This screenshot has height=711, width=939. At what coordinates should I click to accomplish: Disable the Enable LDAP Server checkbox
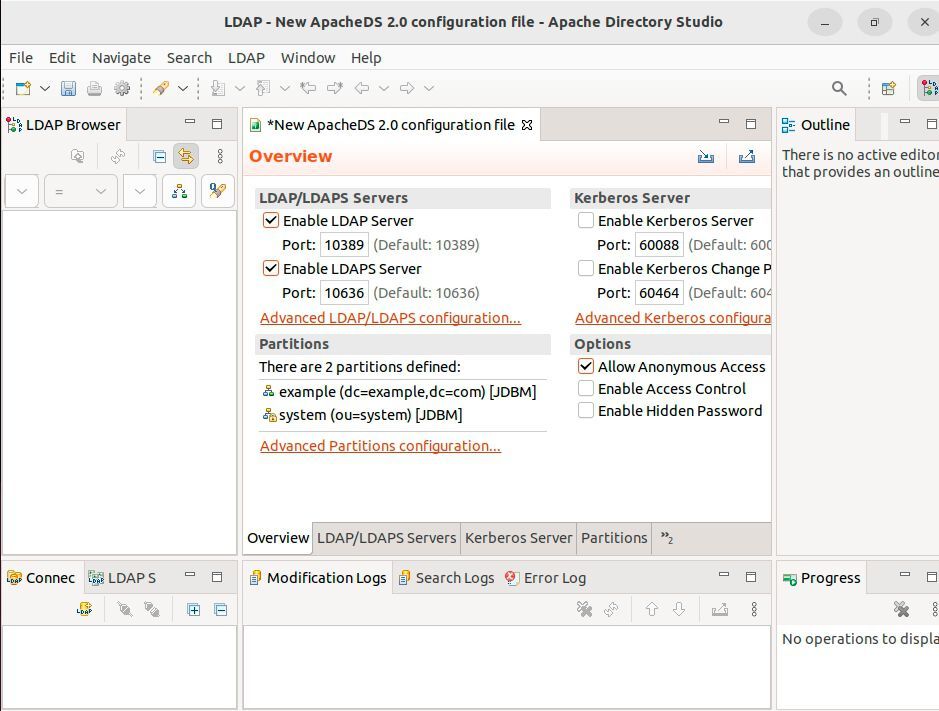click(x=270, y=220)
